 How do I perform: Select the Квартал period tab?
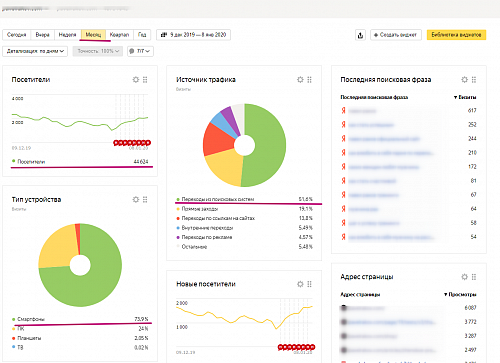[119, 35]
